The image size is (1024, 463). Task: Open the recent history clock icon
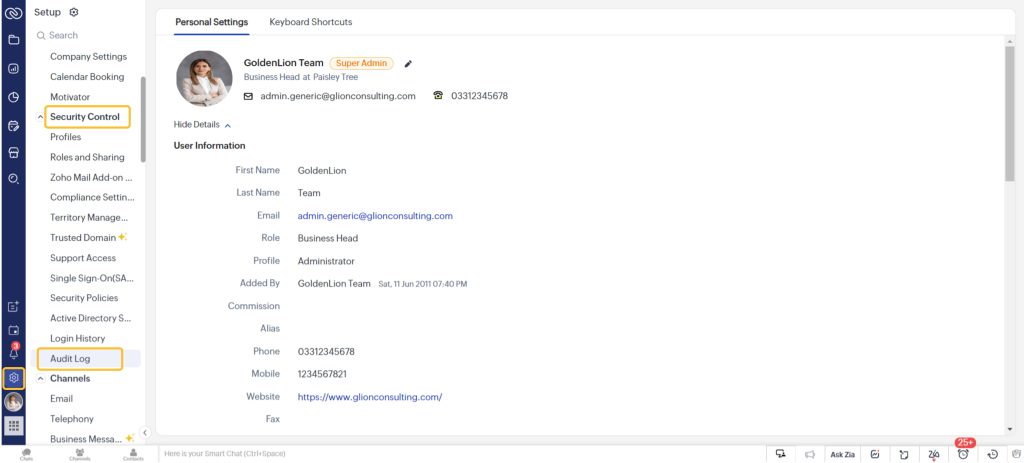tap(993, 455)
